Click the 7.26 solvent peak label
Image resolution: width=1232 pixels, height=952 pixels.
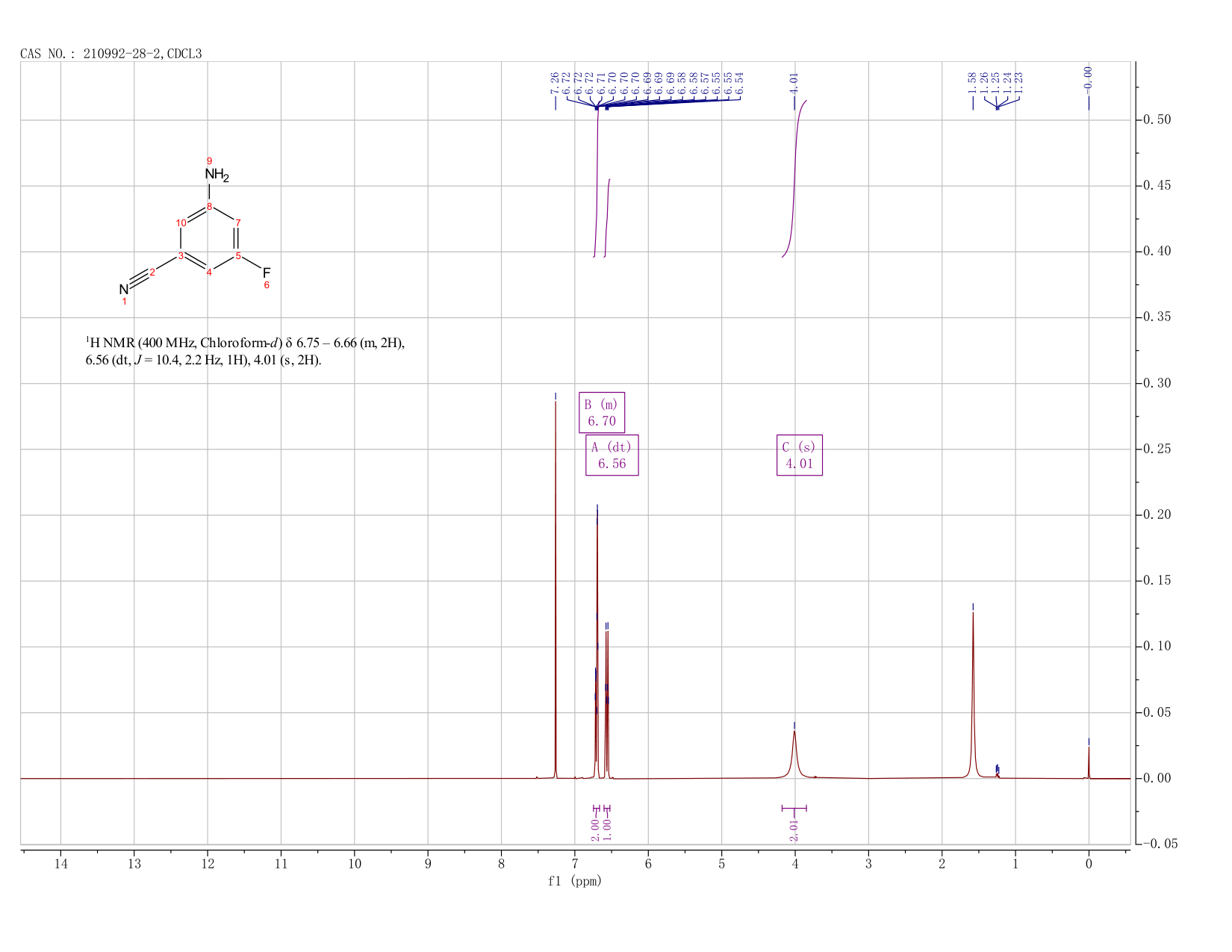[x=555, y=83]
